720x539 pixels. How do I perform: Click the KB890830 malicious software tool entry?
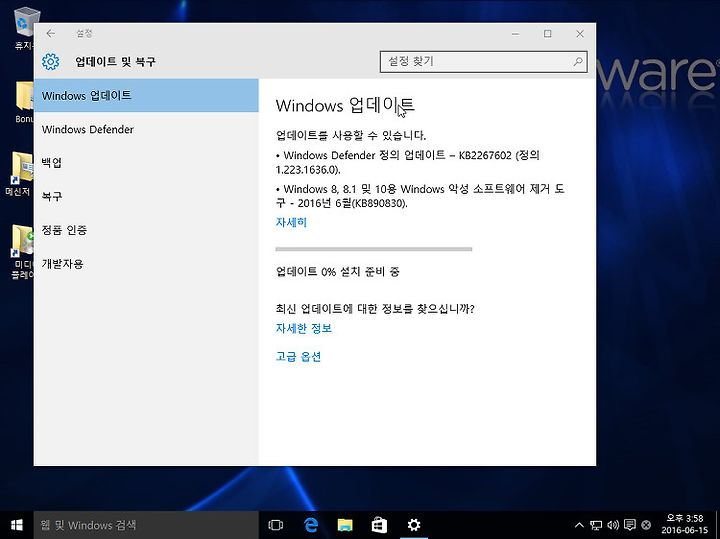pyautogui.click(x=420, y=196)
